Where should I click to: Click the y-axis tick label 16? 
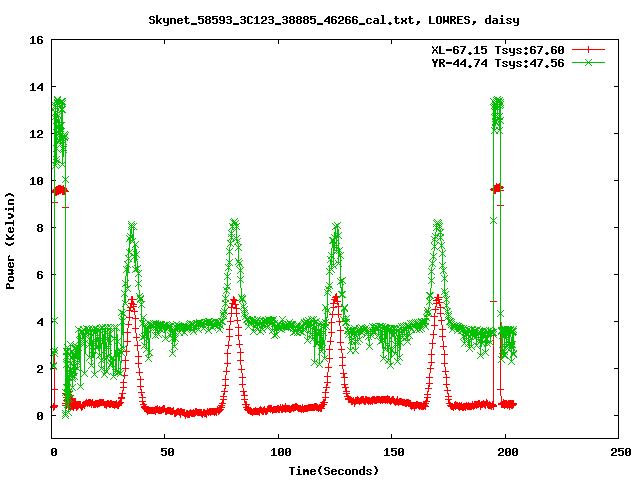click(x=36, y=40)
